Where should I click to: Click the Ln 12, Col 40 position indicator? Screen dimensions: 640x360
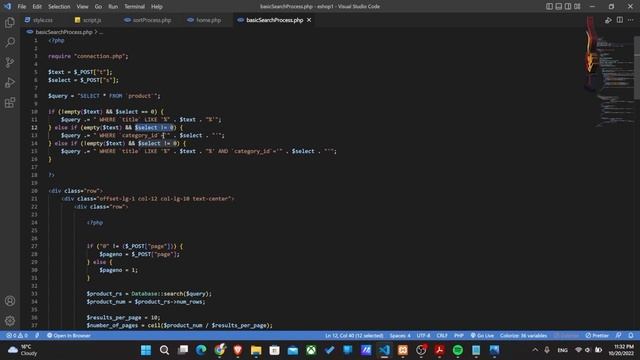point(354,336)
